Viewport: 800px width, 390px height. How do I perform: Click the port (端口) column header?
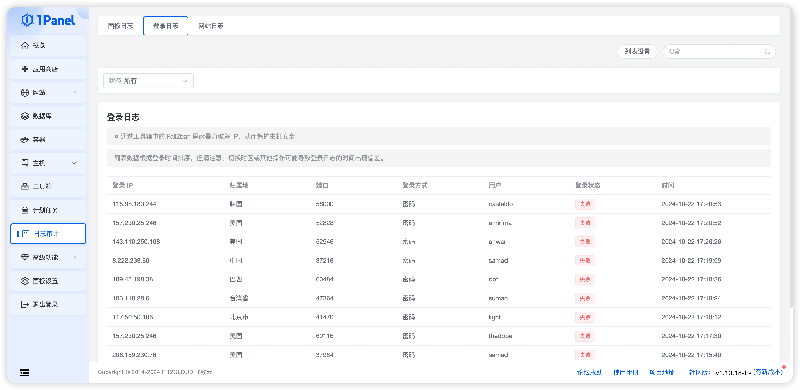point(321,185)
